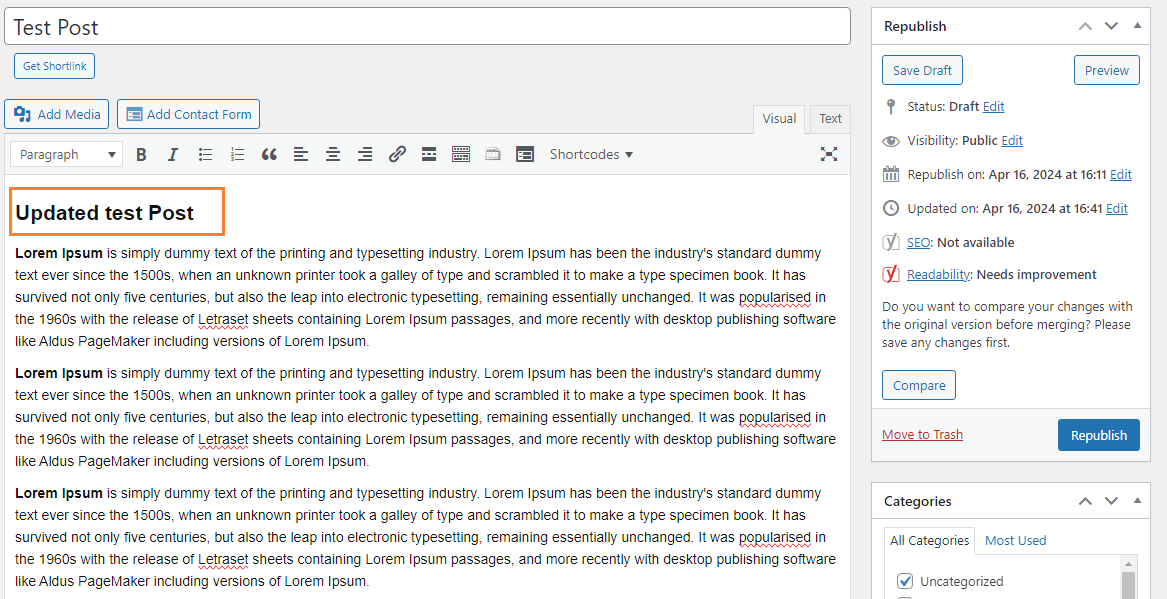This screenshot has width=1167, height=599.
Task: Insert a numbered list
Action: click(x=237, y=154)
